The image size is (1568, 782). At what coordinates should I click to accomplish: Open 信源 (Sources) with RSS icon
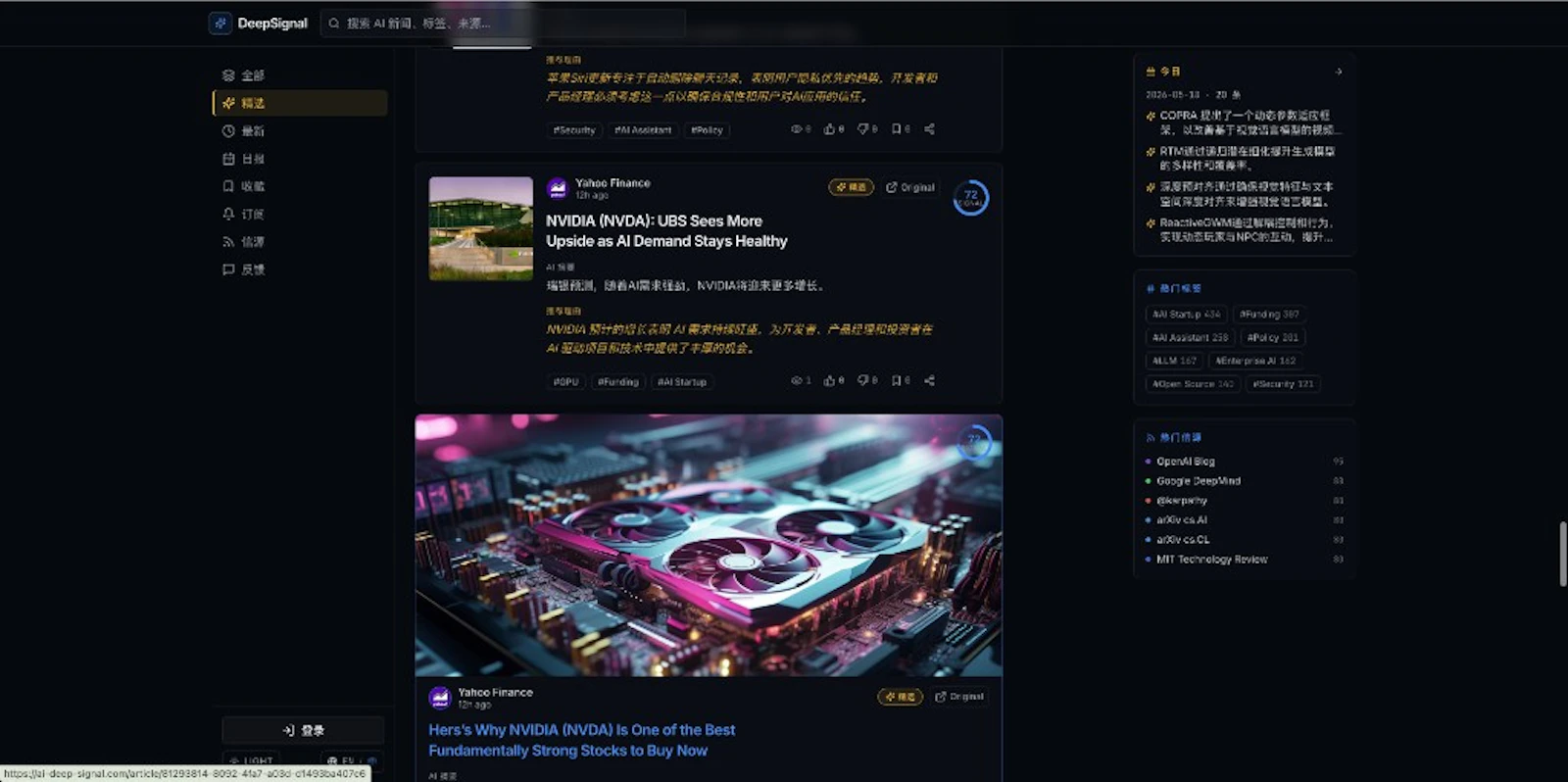[x=300, y=241]
